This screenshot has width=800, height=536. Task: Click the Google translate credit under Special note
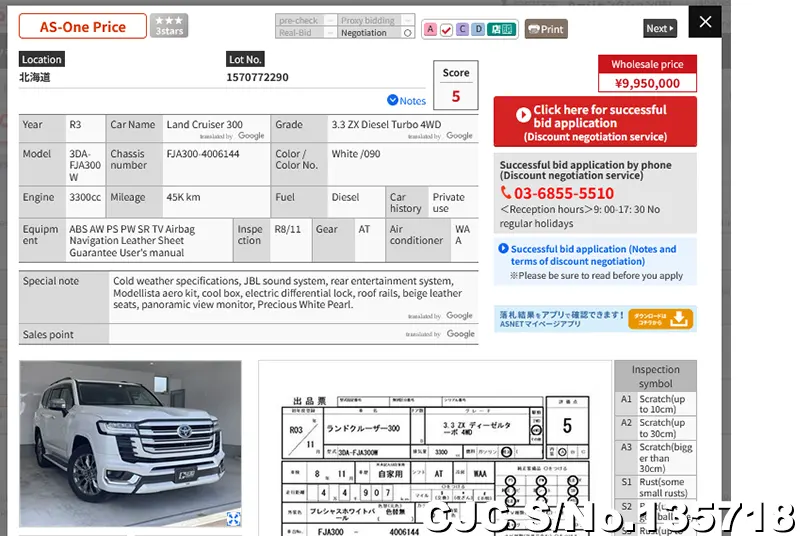(x=440, y=316)
